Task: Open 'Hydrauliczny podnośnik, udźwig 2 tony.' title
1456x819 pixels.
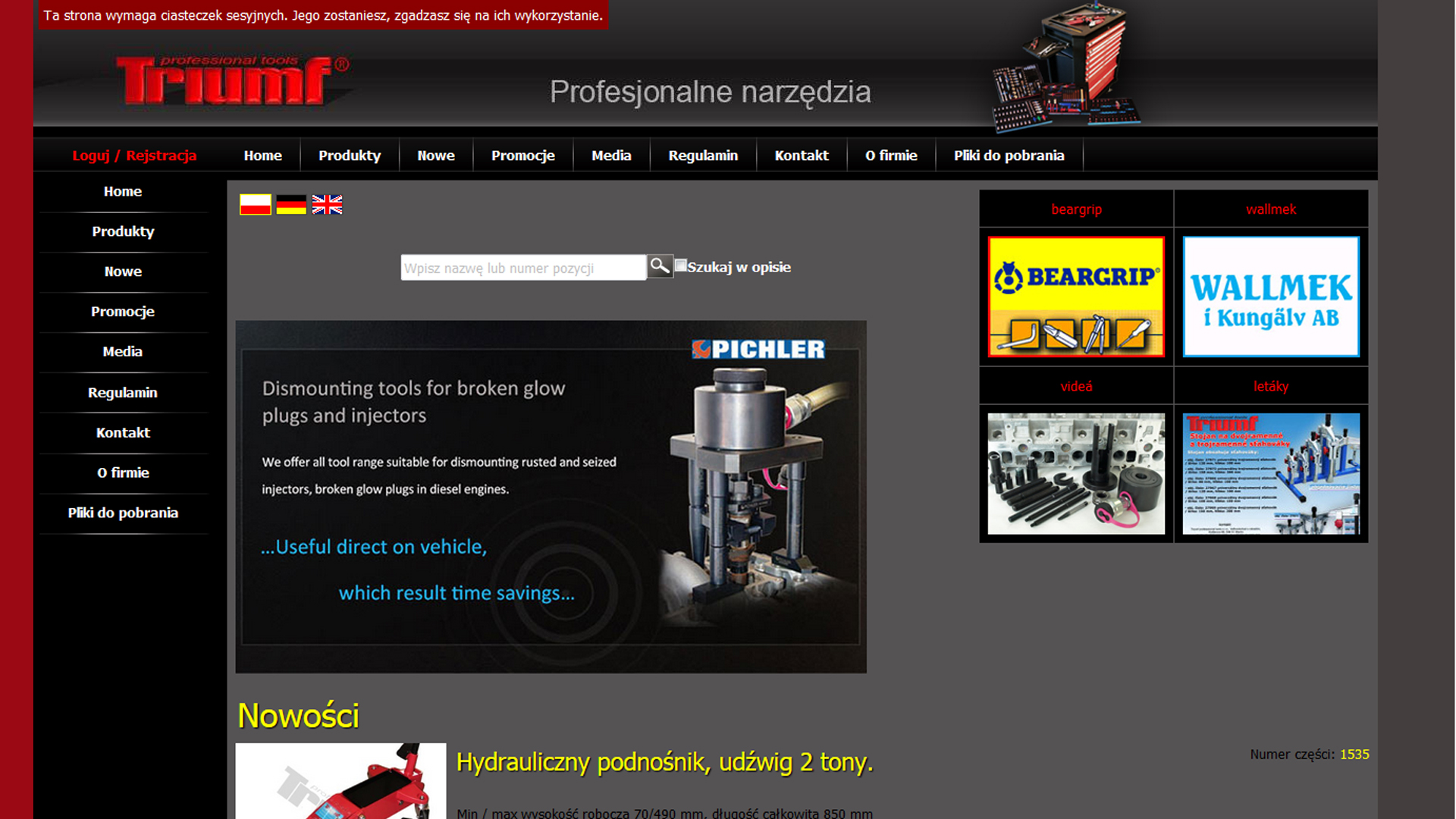Action: point(665,762)
